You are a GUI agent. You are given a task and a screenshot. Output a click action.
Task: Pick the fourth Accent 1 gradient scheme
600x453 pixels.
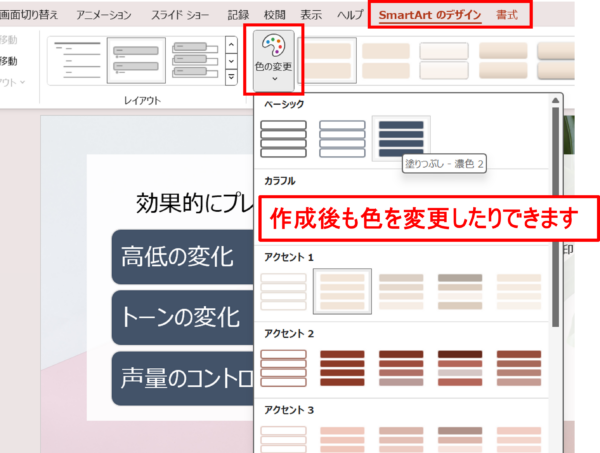(460, 291)
